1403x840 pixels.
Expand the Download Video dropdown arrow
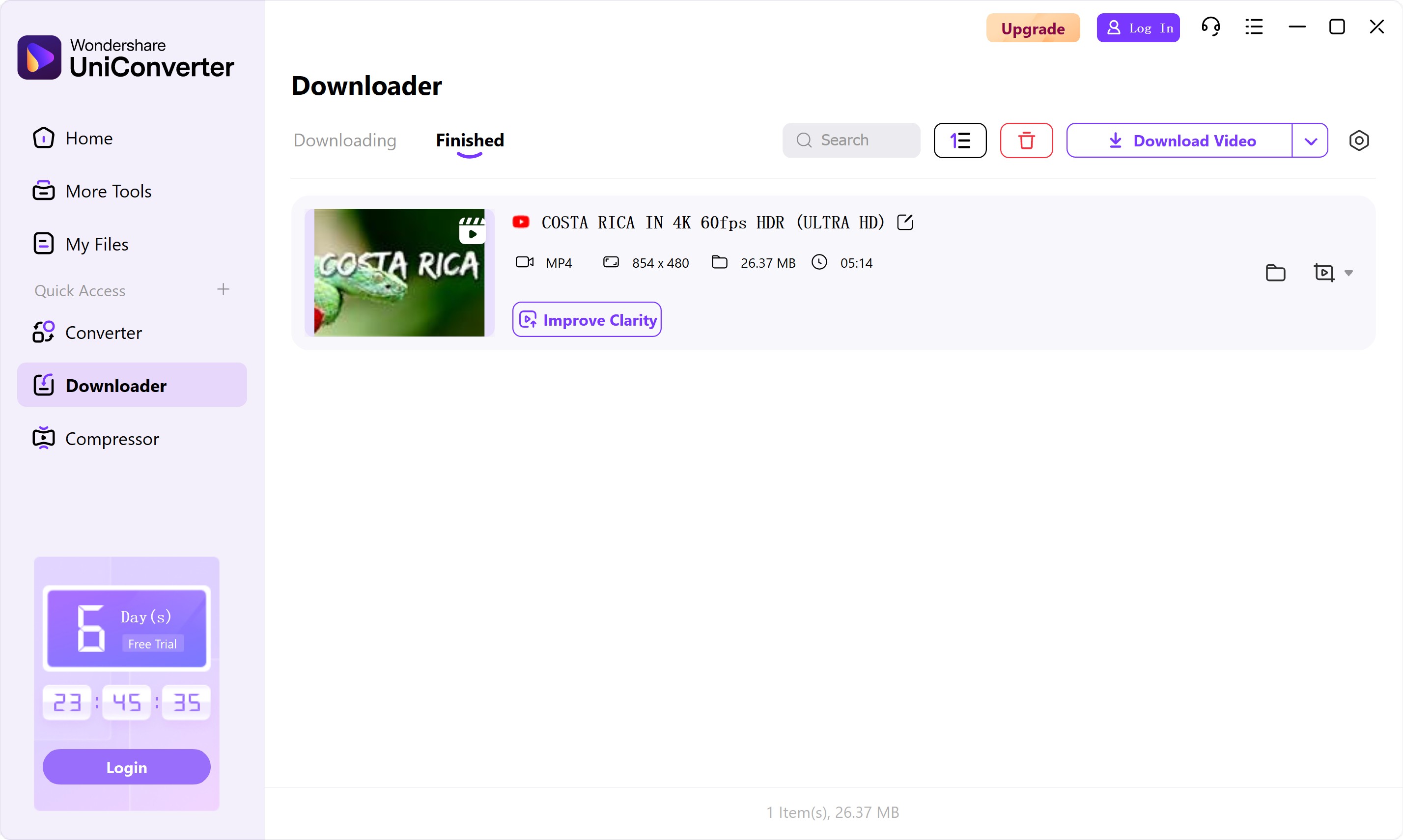tap(1311, 140)
